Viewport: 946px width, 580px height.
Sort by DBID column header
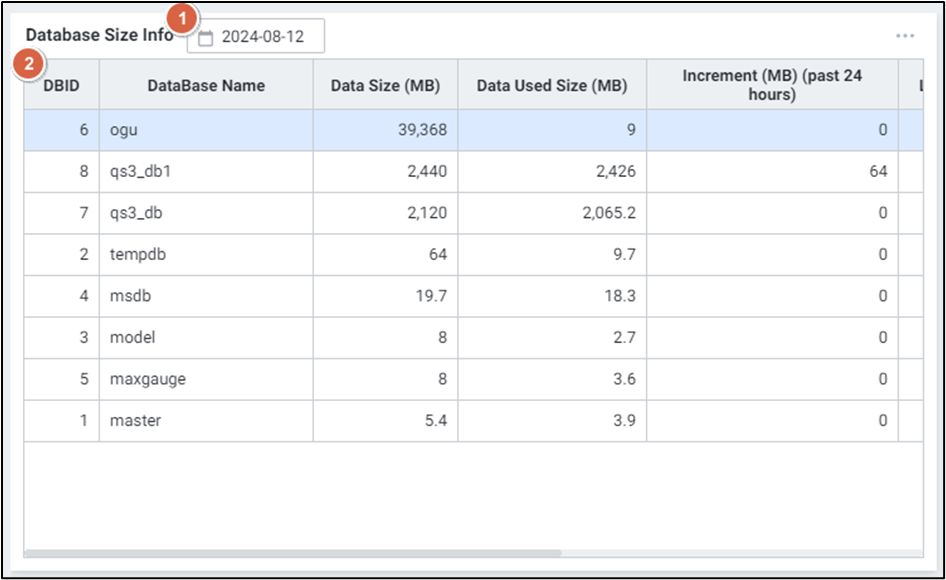(x=61, y=85)
